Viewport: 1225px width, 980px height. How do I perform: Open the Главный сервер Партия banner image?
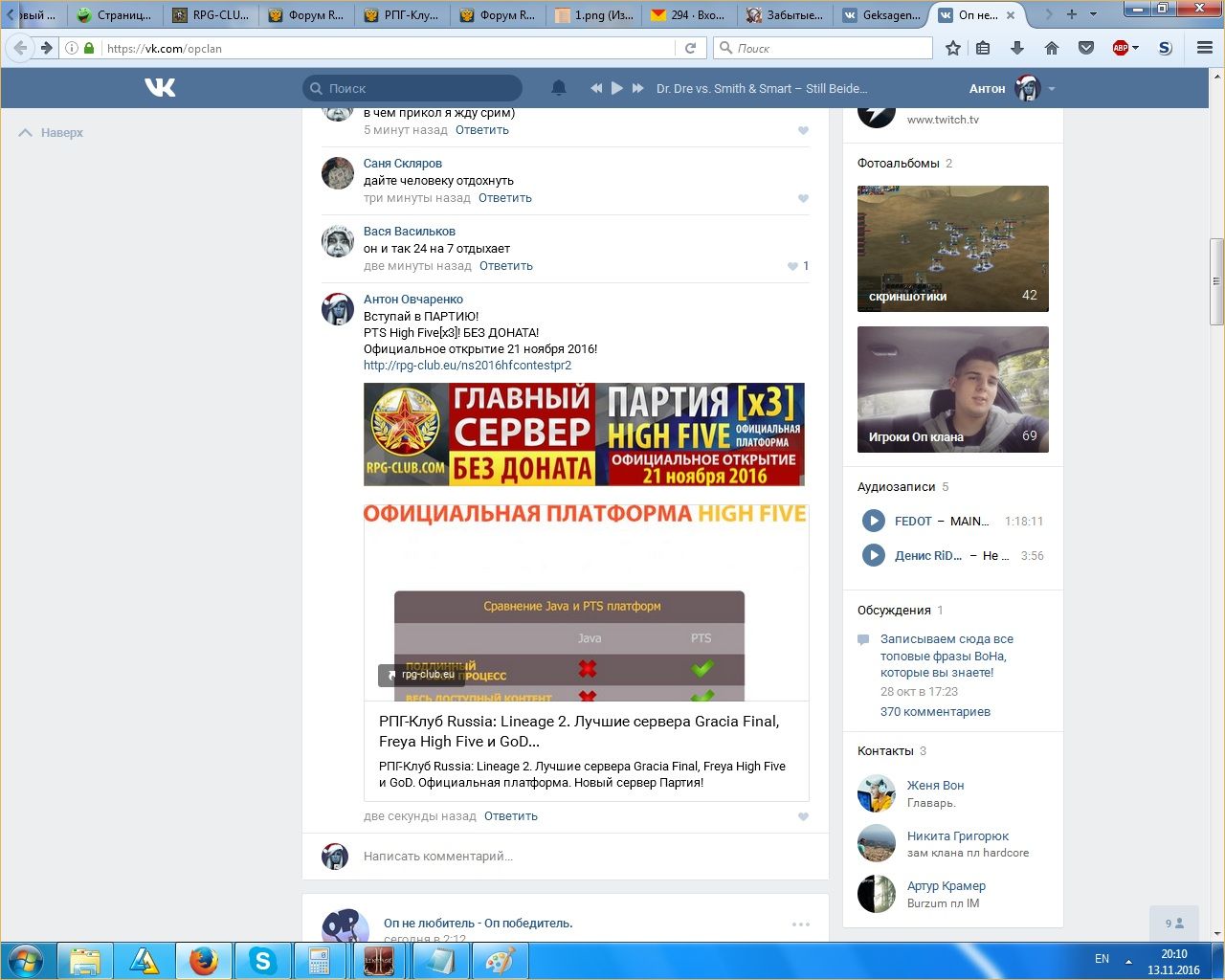(584, 434)
